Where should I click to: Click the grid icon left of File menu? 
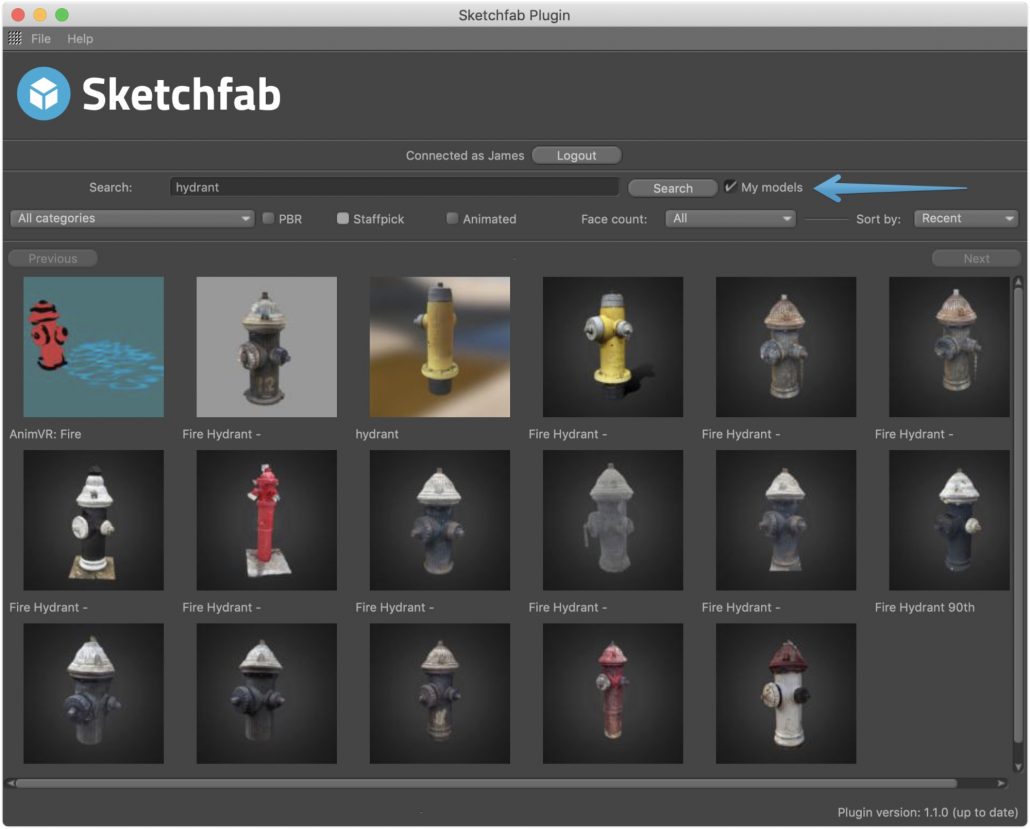pyautogui.click(x=15, y=39)
